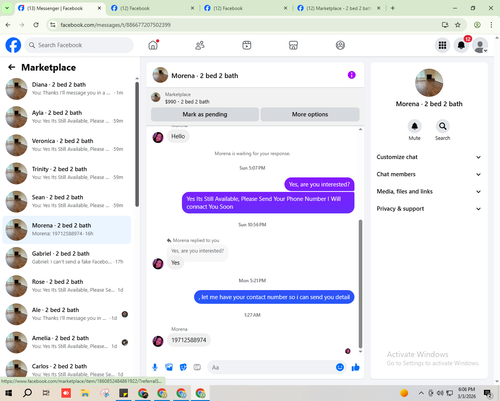Click the Mark as pending button
This screenshot has width=500, height=401.
(205, 114)
